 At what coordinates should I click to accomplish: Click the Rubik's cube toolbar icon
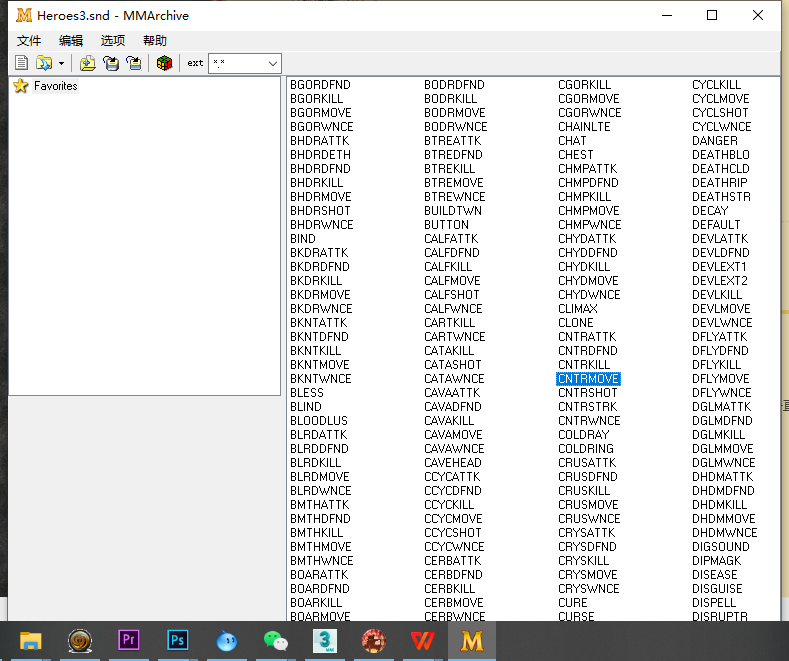coord(164,63)
